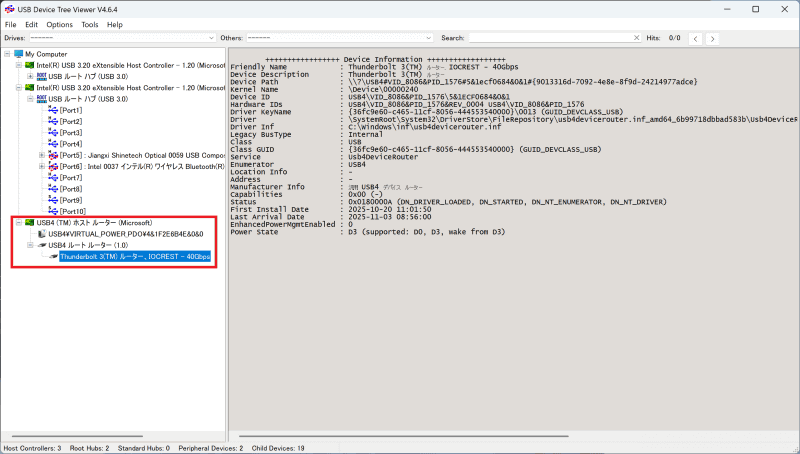Select [Port1] label in tree
The width and height of the screenshot is (800, 454).
click(71, 110)
